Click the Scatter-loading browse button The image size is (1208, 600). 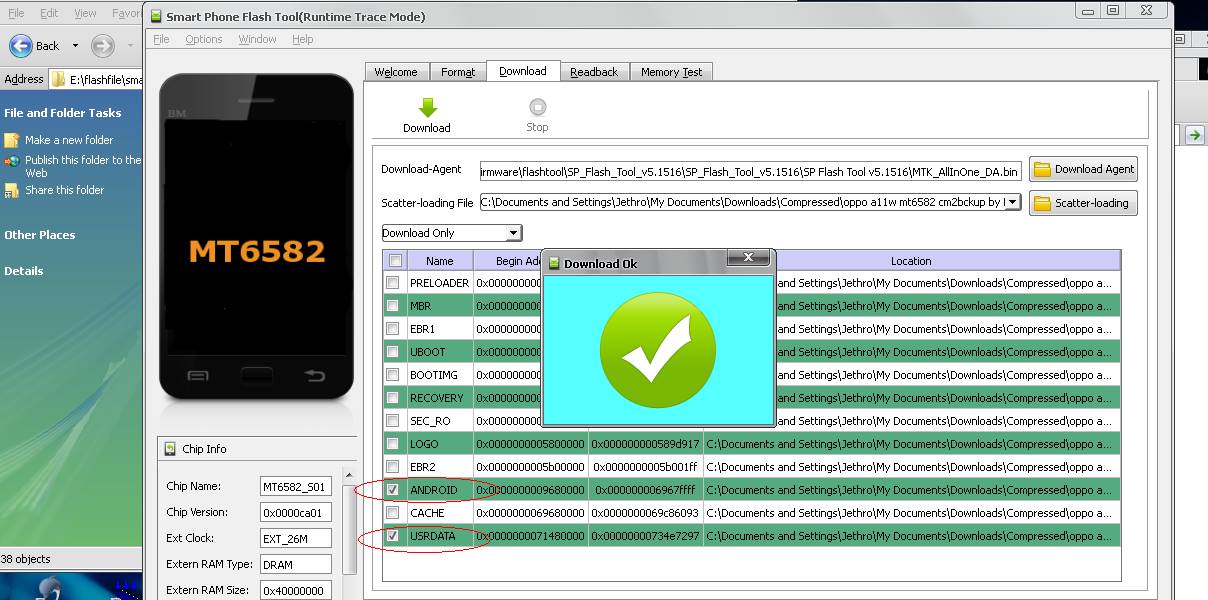[x=1083, y=203]
